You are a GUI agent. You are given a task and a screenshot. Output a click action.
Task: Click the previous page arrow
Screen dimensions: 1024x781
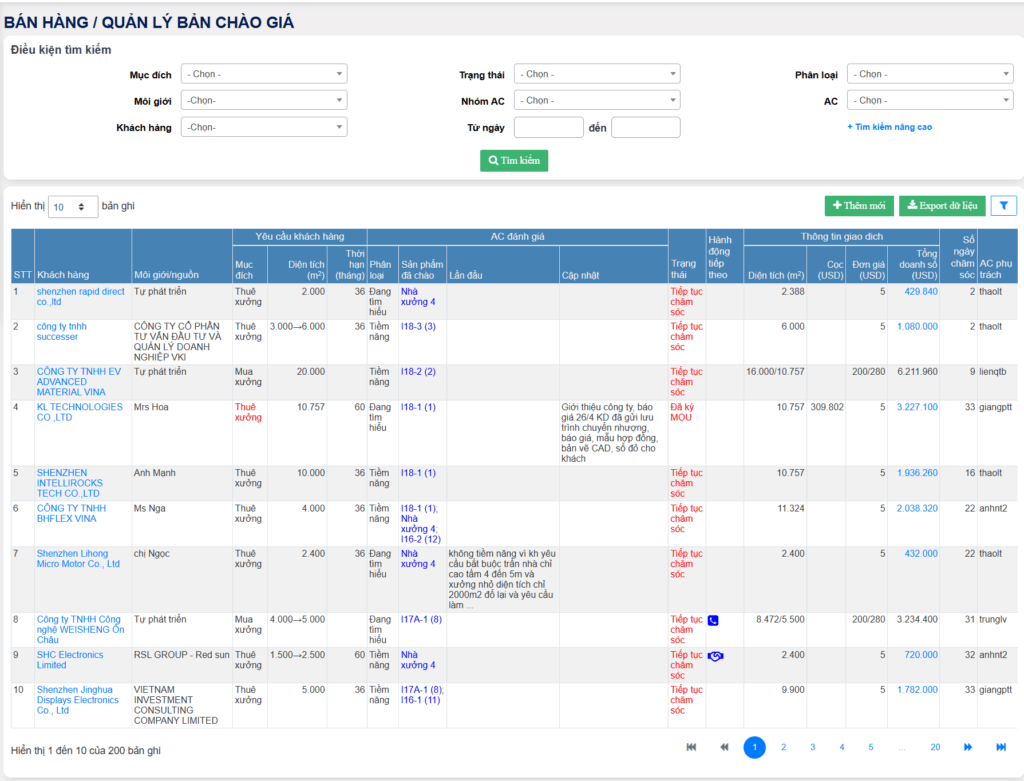click(724, 747)
